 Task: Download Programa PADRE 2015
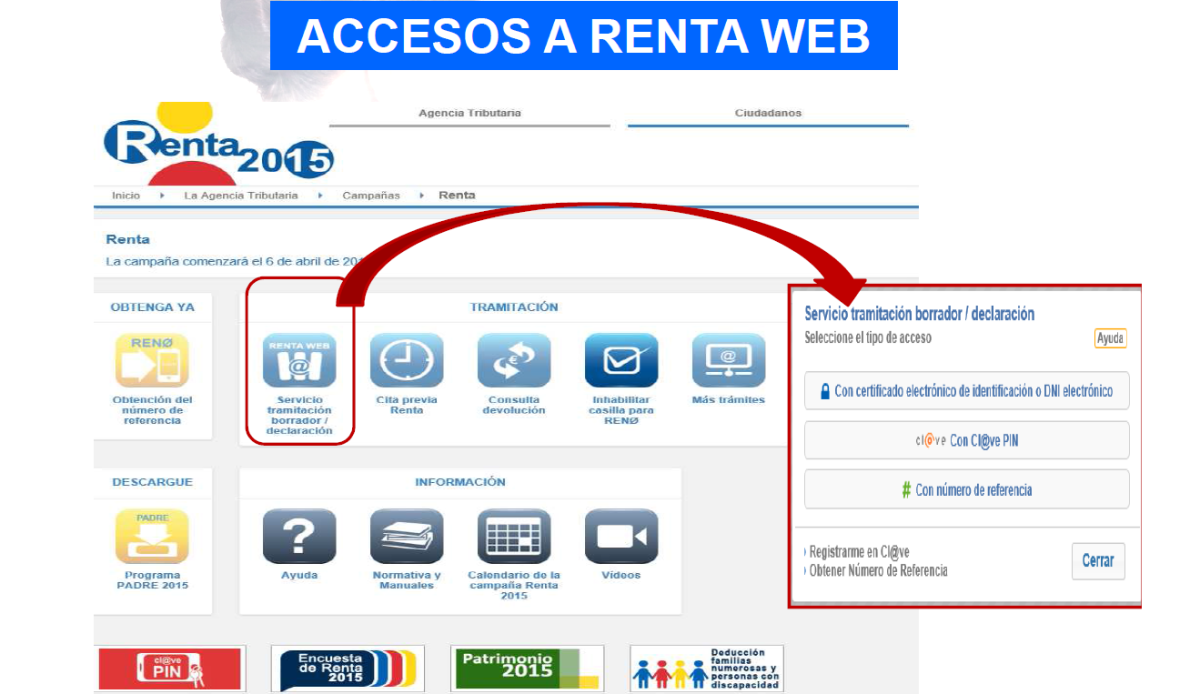point(152,540)
